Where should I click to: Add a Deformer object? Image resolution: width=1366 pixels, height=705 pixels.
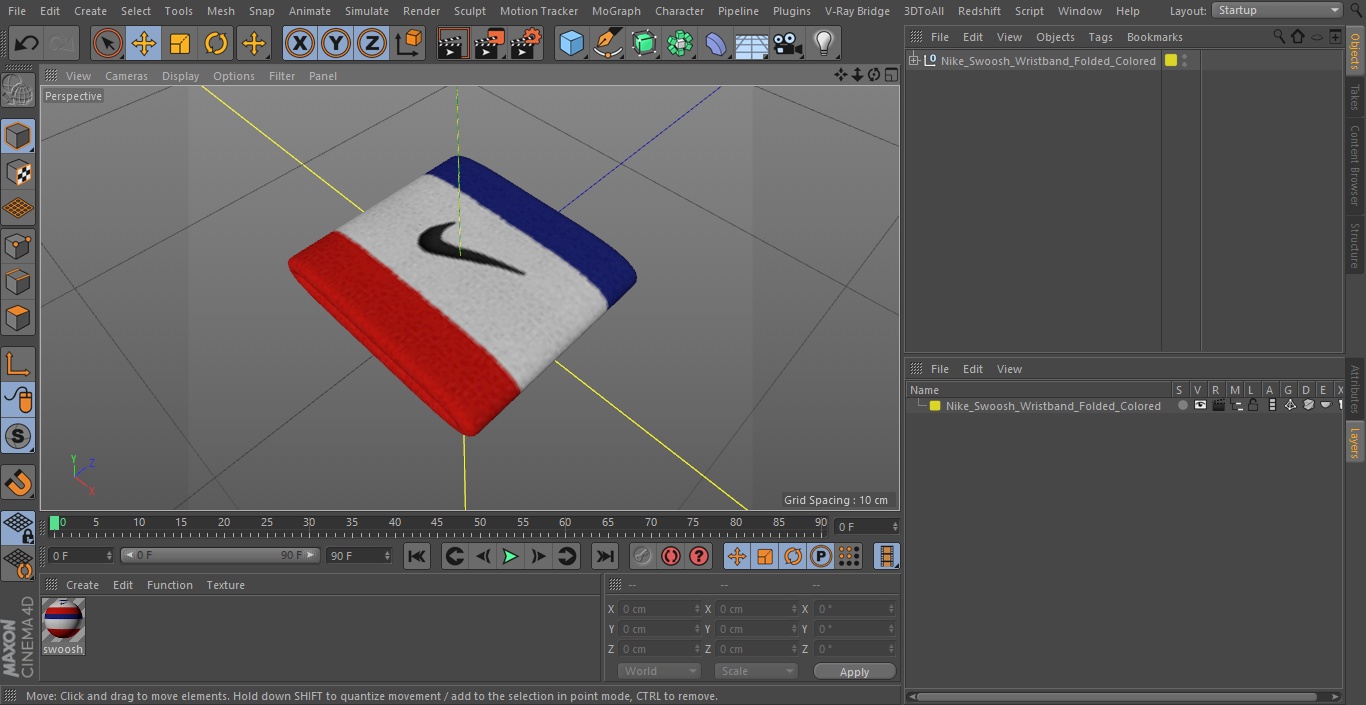716,44
